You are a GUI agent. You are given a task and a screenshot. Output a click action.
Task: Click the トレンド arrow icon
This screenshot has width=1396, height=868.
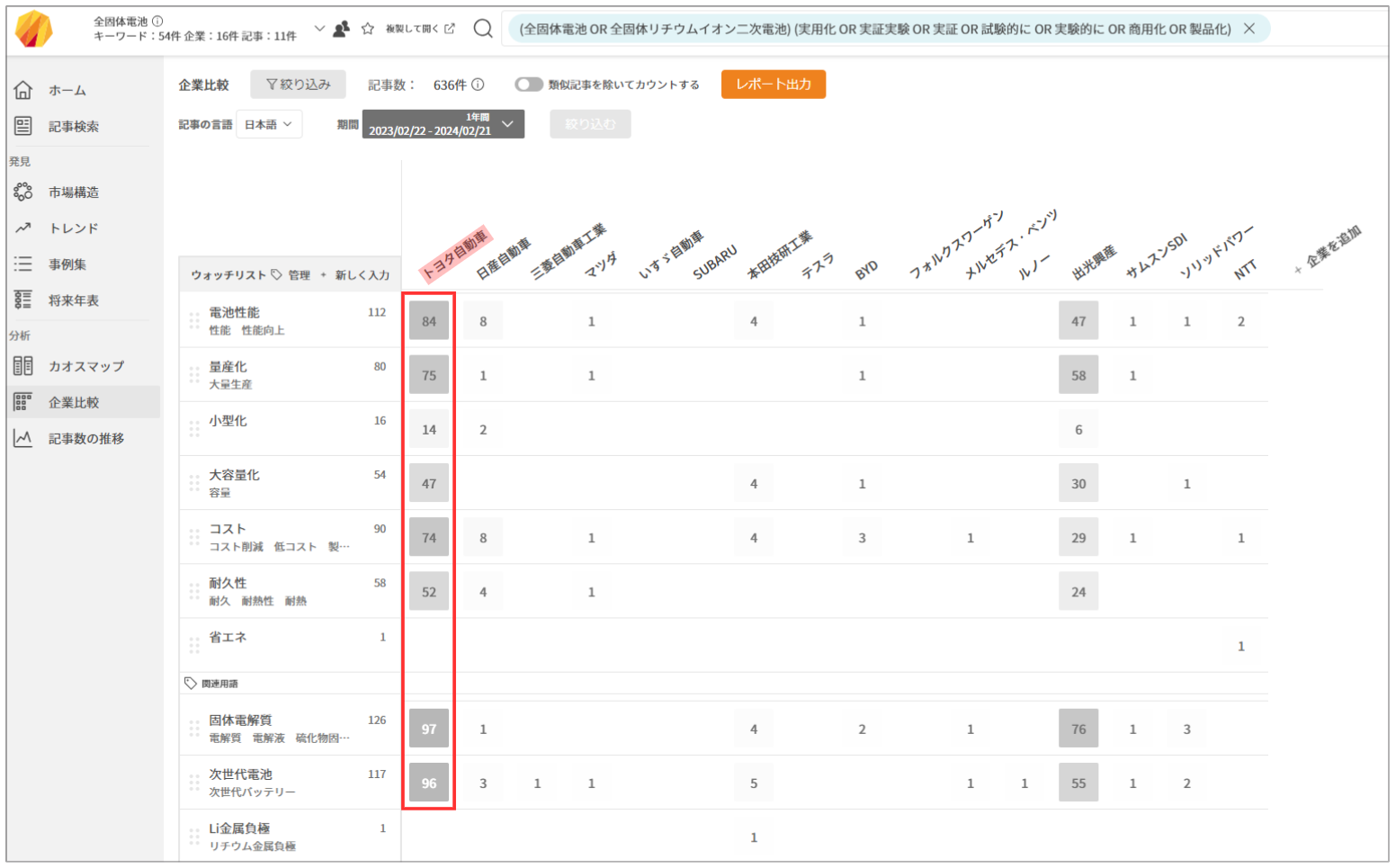[23, 228]
